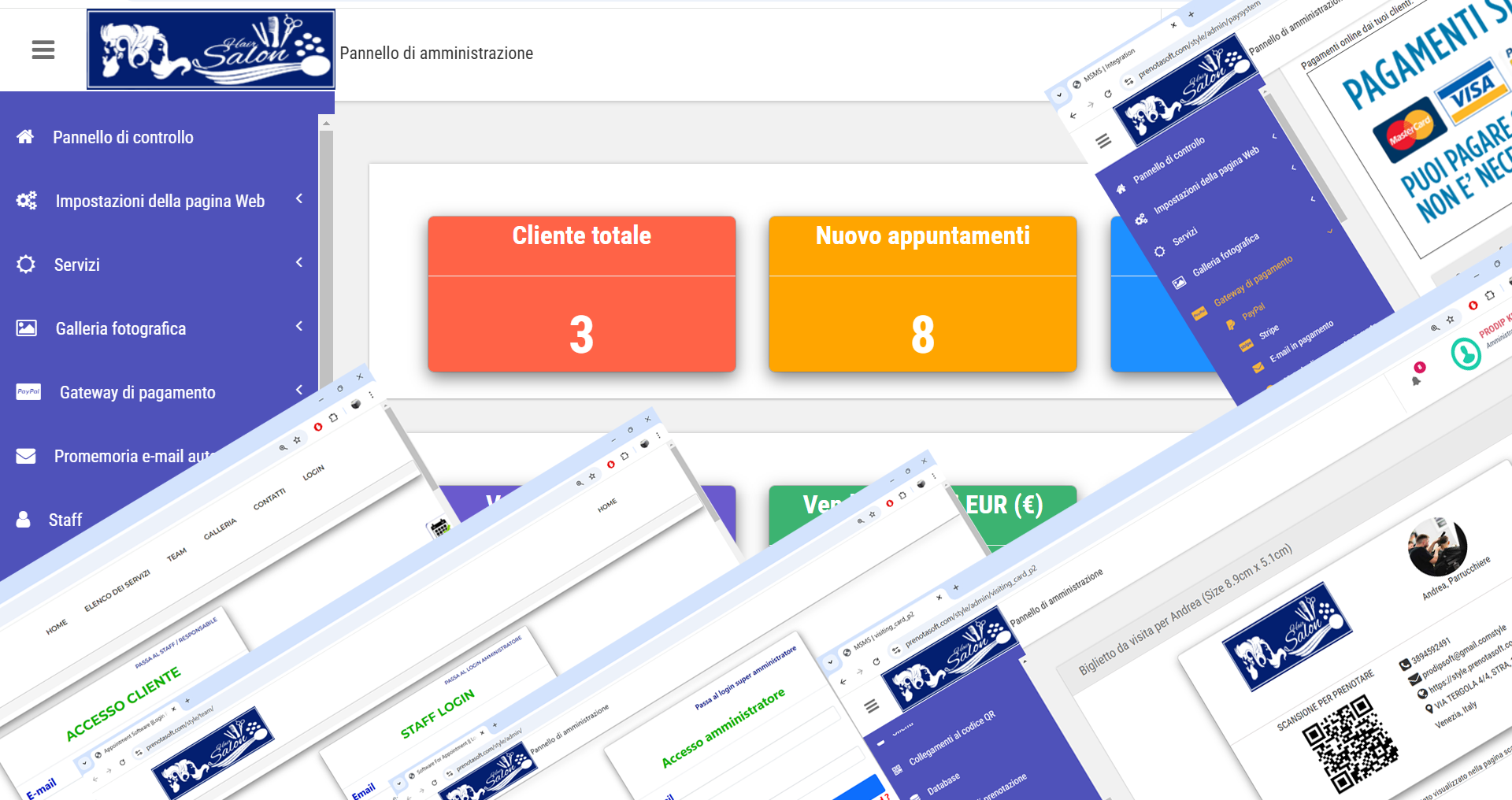
Task: Reload page in the payment gateway browser window
Action: pyautogui.click(x=1107, y=94)
